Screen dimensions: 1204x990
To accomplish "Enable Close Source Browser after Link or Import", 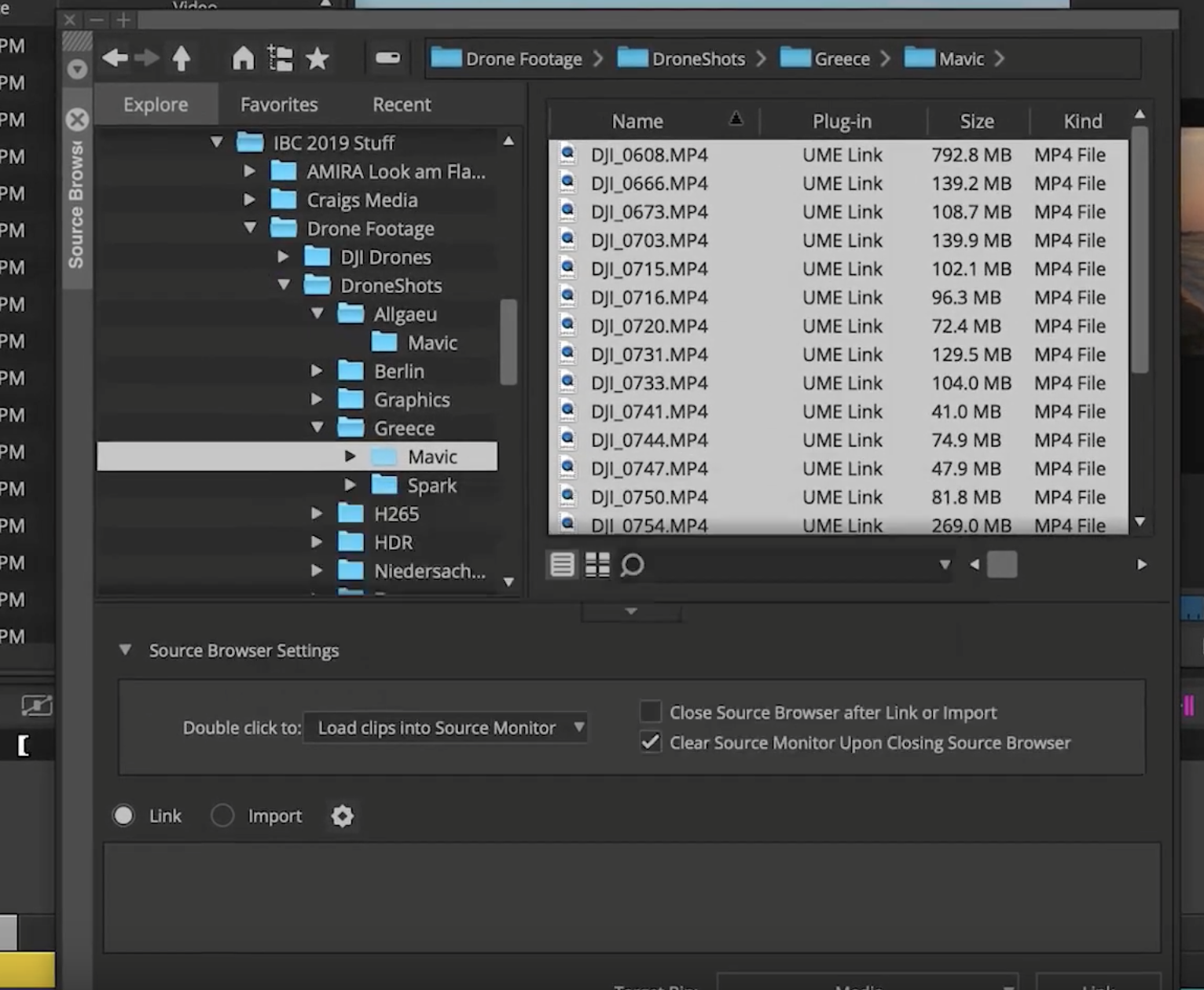I will [x=651, y=712].
